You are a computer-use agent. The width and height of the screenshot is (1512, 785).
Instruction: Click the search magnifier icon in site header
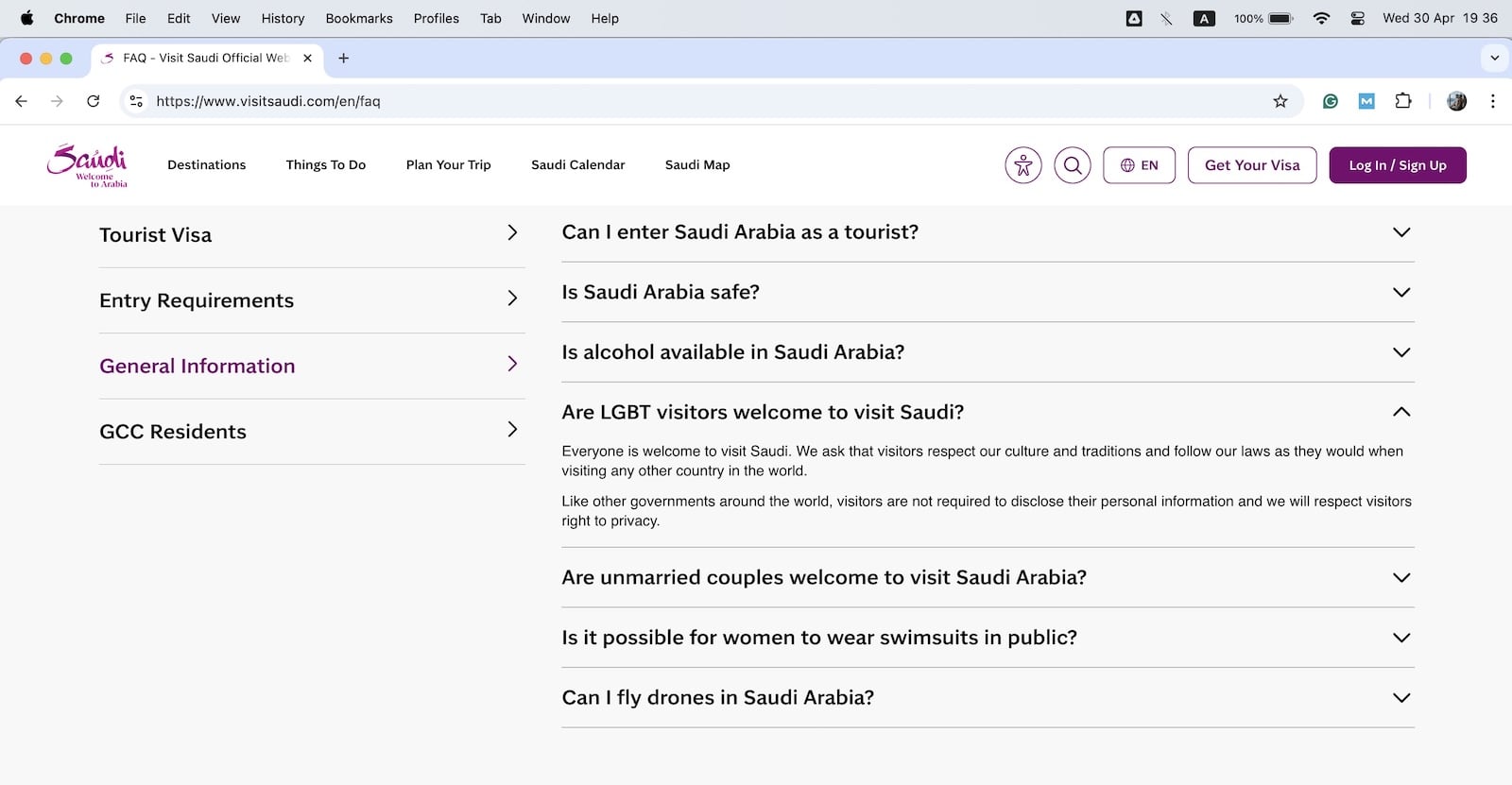pos(1073,165)
